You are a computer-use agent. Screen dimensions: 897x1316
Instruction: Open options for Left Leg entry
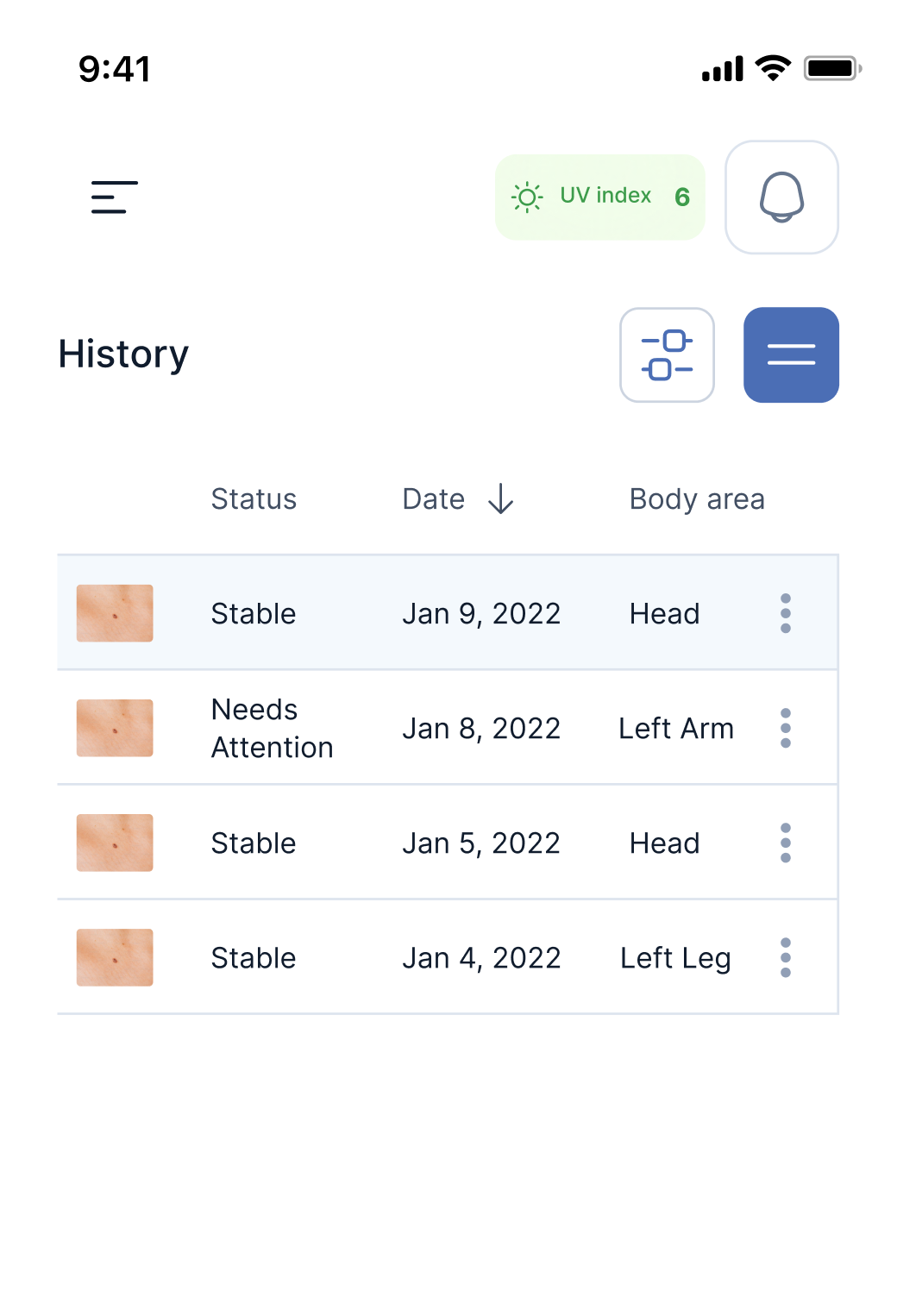coord(785,957)
